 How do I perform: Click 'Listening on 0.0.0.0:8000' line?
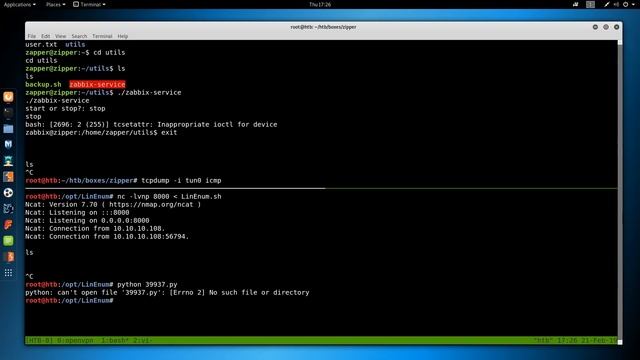pyautogui.click(x=87, y=220)
